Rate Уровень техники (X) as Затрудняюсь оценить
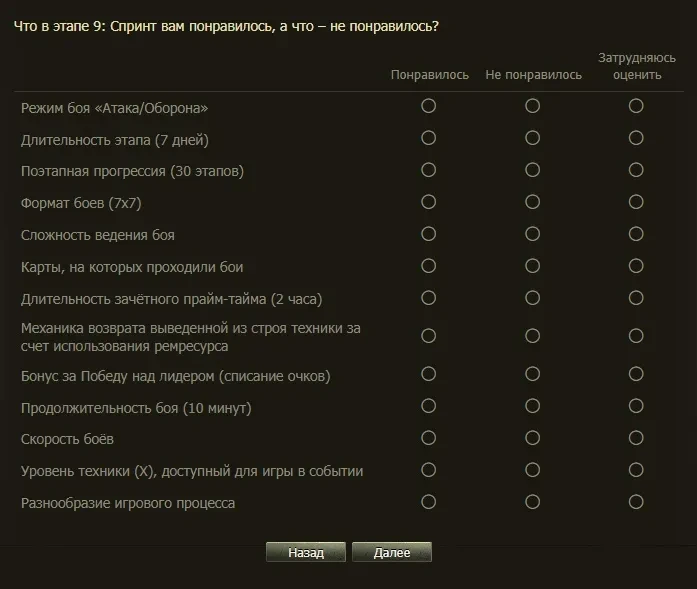Viewport: 697px width, 589px height. click(636, 470)
